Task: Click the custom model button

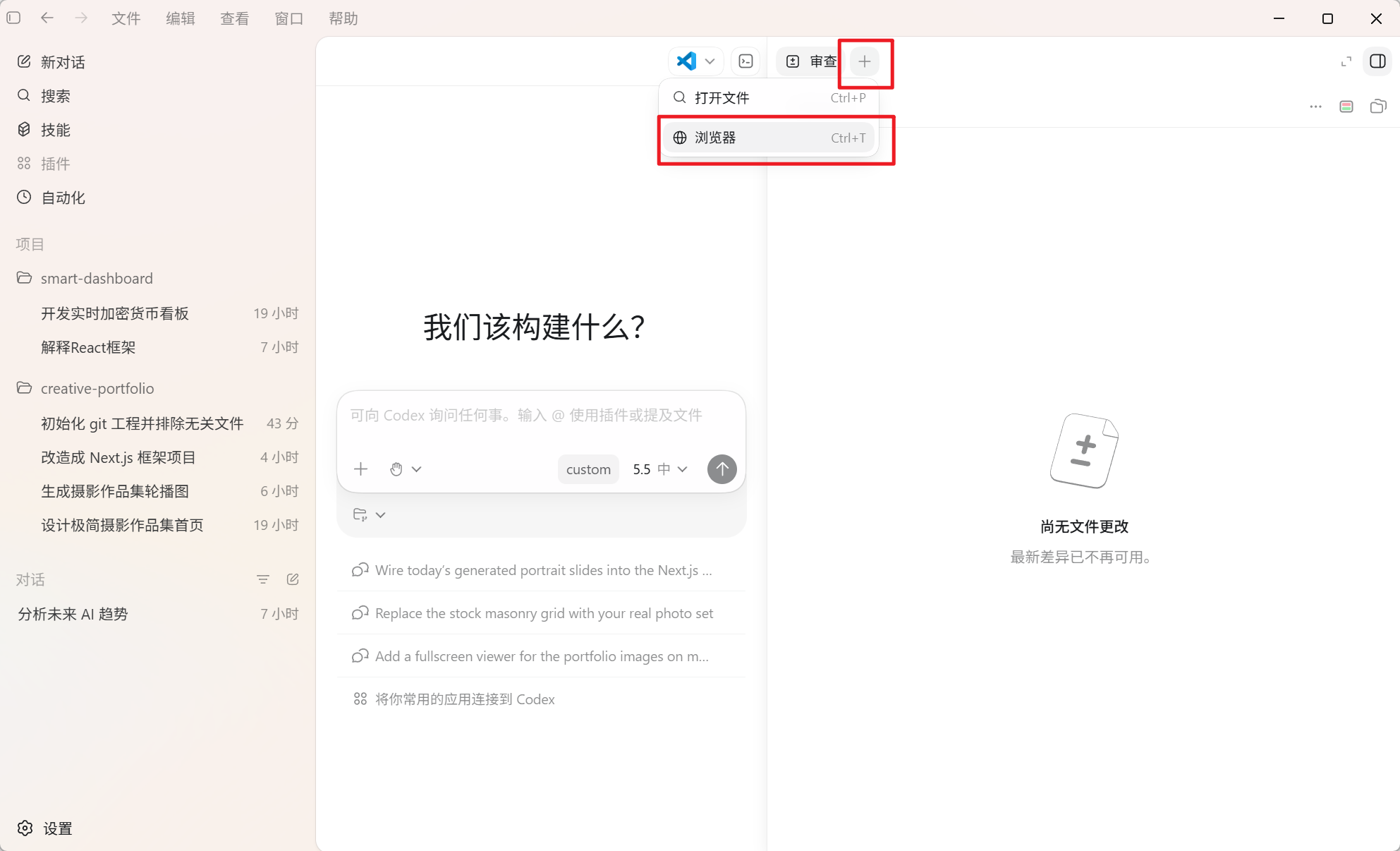Action: [588, 469]
